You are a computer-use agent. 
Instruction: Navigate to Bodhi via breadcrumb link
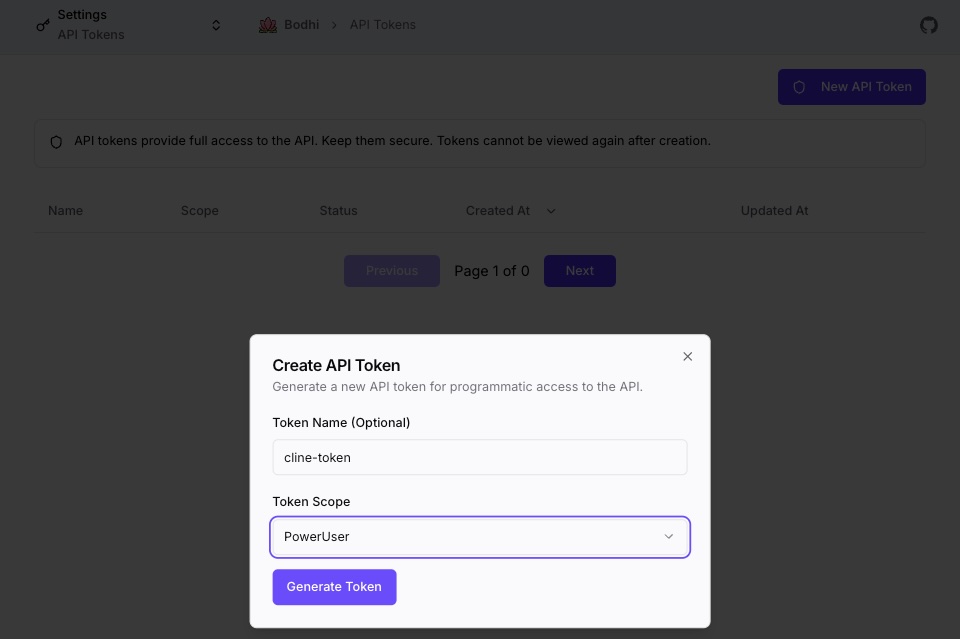(x=300, y=24)
